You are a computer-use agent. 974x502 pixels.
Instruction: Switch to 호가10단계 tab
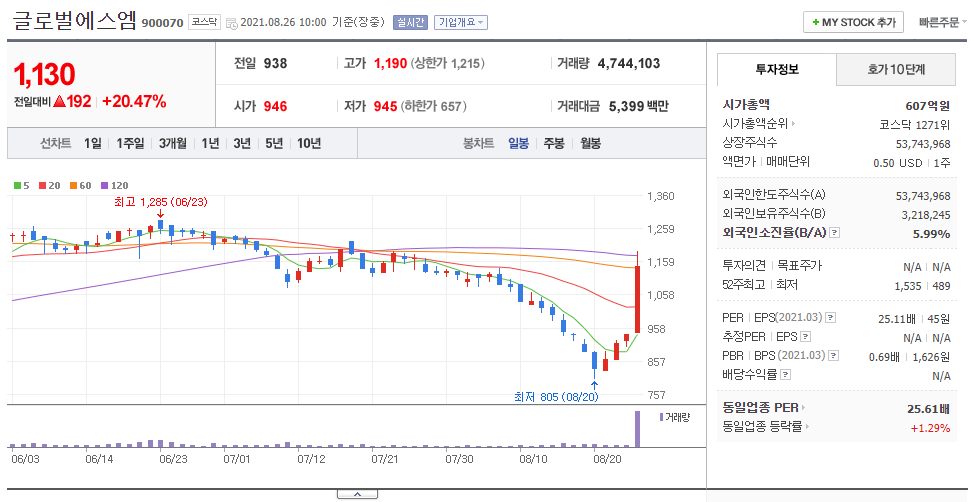pos(896,70)
